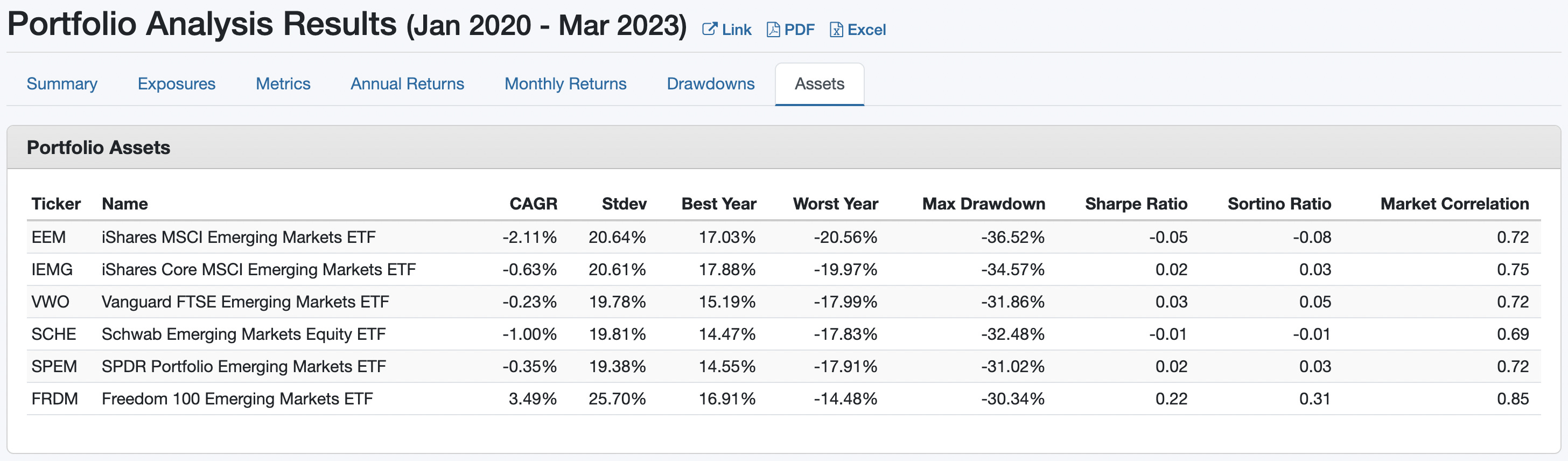Click Schwab Emerging Markets Equity ETF name

click(x=243, y=334)
